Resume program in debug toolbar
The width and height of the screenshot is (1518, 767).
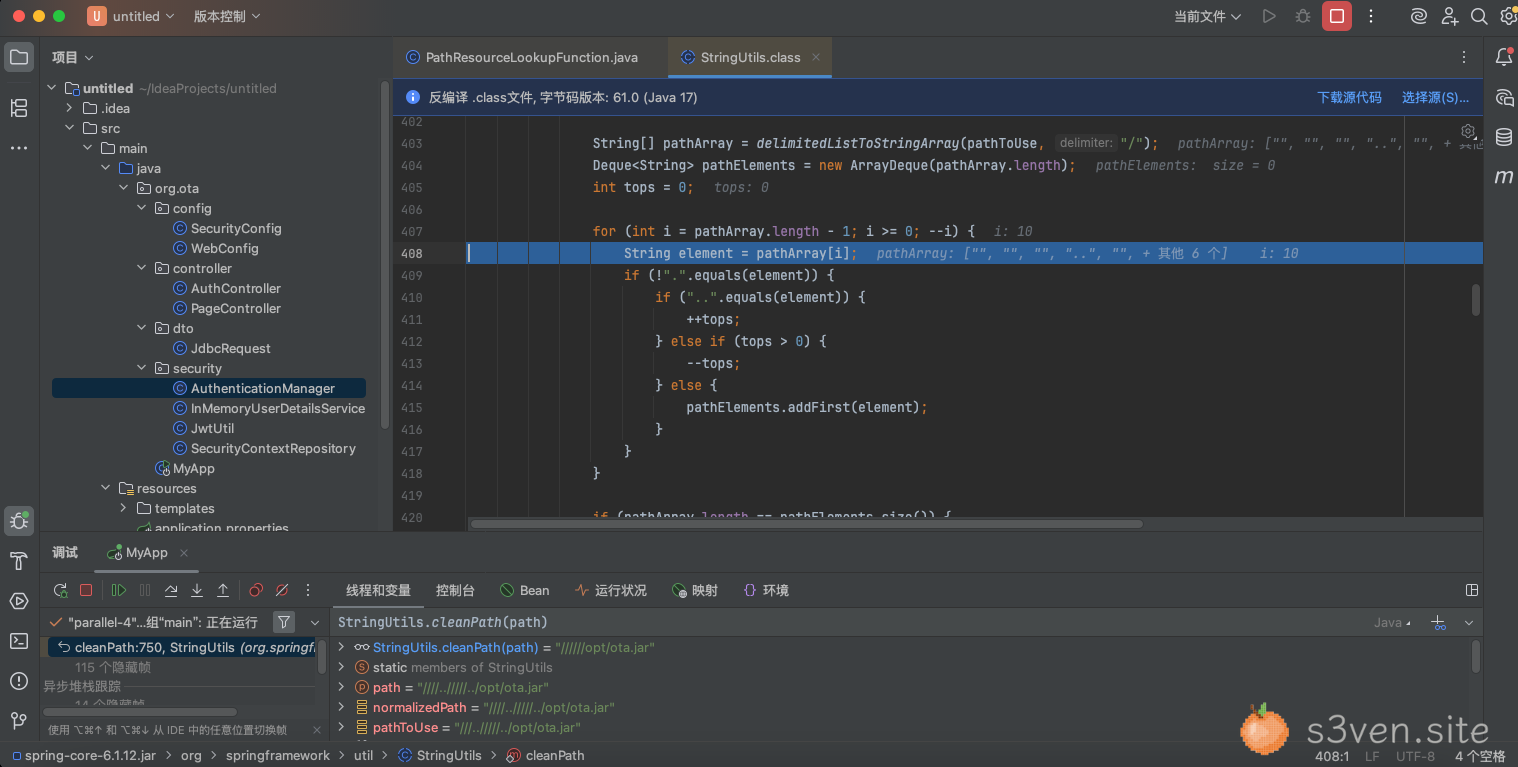click(x=119, y=590)
